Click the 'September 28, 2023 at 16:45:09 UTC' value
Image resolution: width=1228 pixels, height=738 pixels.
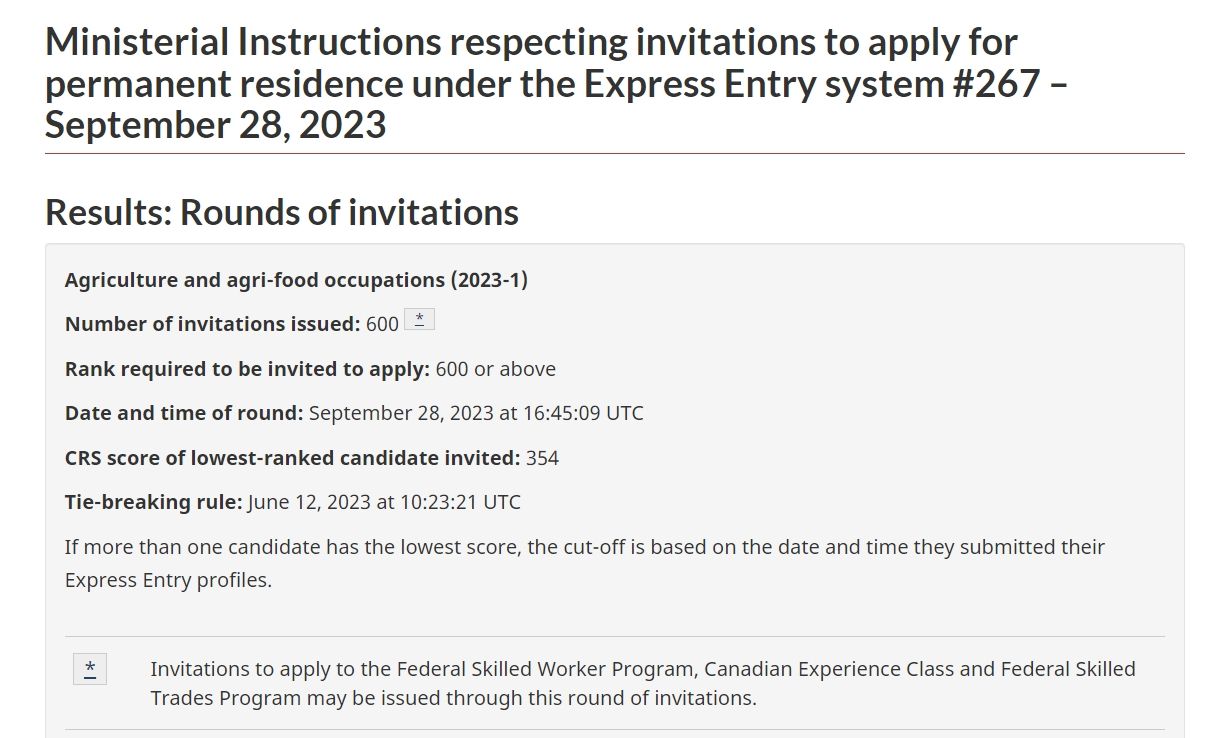pyautogui.click(x=476, y=413)
